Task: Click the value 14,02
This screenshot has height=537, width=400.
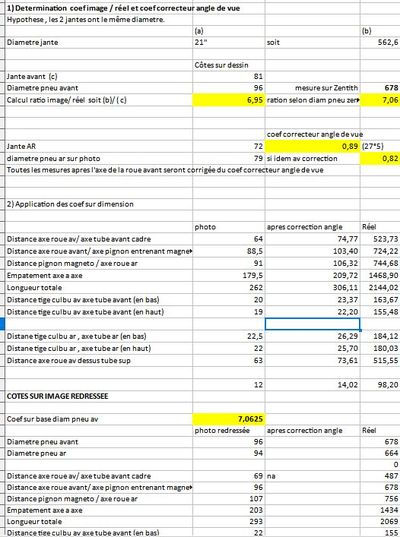Action: (x=312, y=385)
